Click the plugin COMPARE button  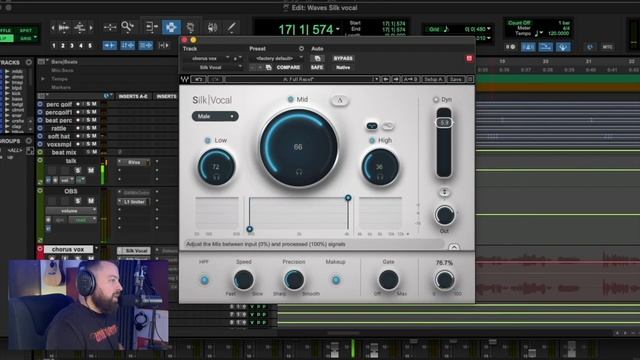click(288, 67)
